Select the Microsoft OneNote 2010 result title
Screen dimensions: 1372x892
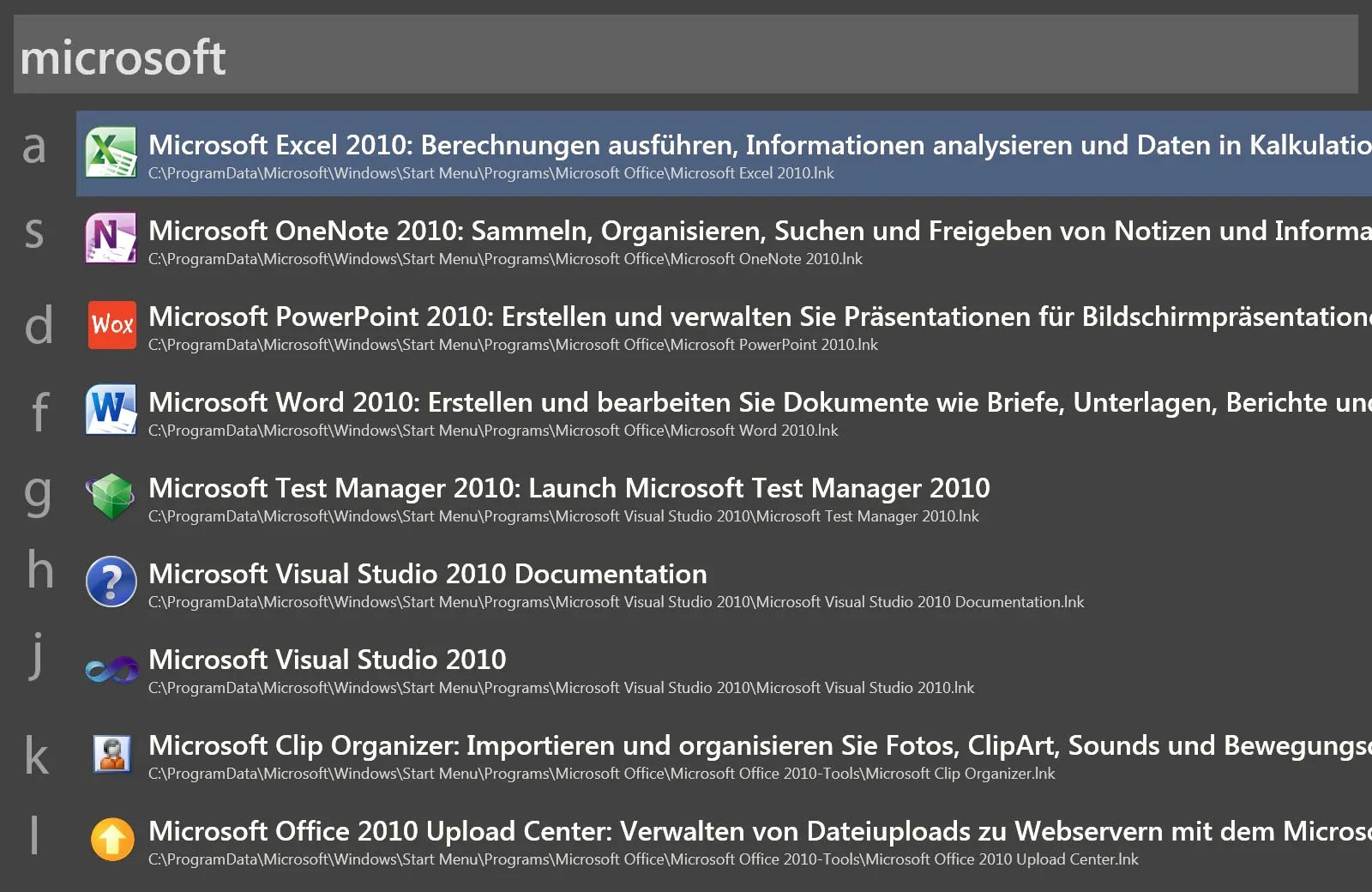[x=760, y=231]
